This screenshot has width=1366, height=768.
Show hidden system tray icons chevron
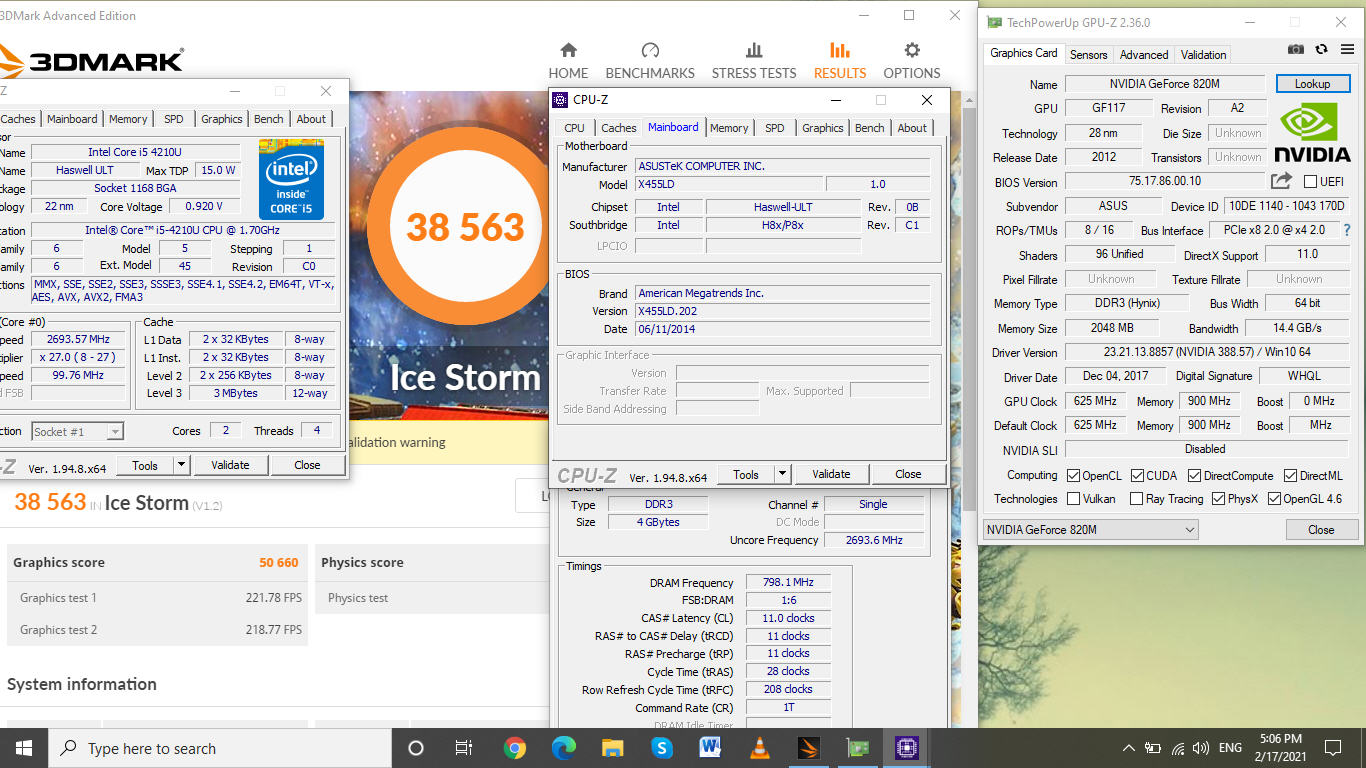point(1129,748)
